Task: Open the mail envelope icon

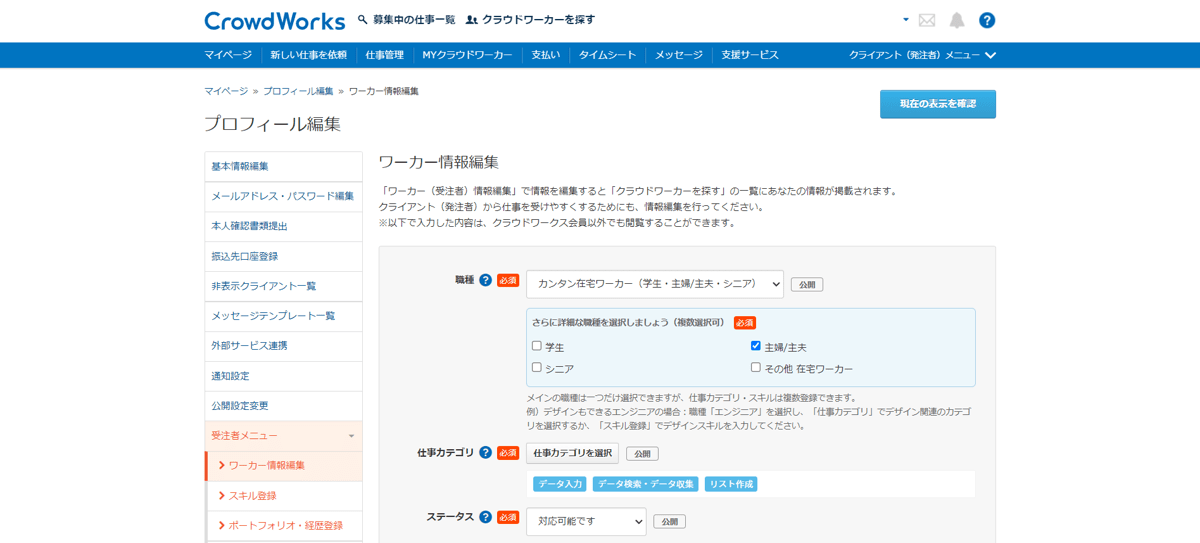Action: pos(927,20)
